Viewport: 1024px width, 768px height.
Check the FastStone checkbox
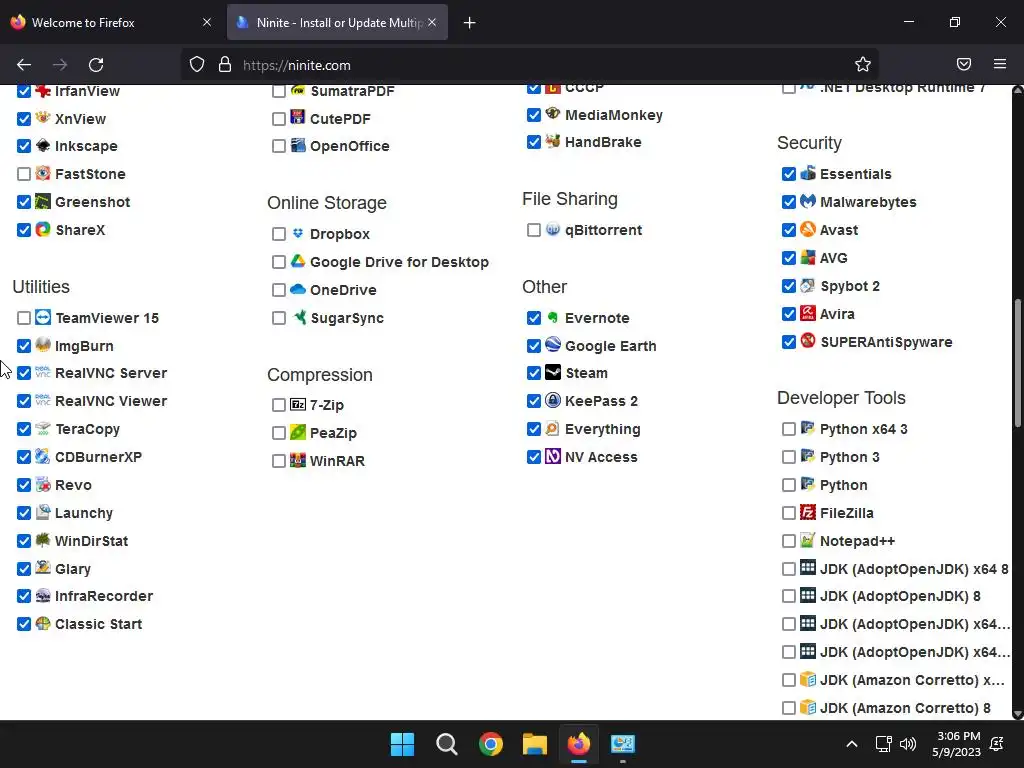pos(24,174)
